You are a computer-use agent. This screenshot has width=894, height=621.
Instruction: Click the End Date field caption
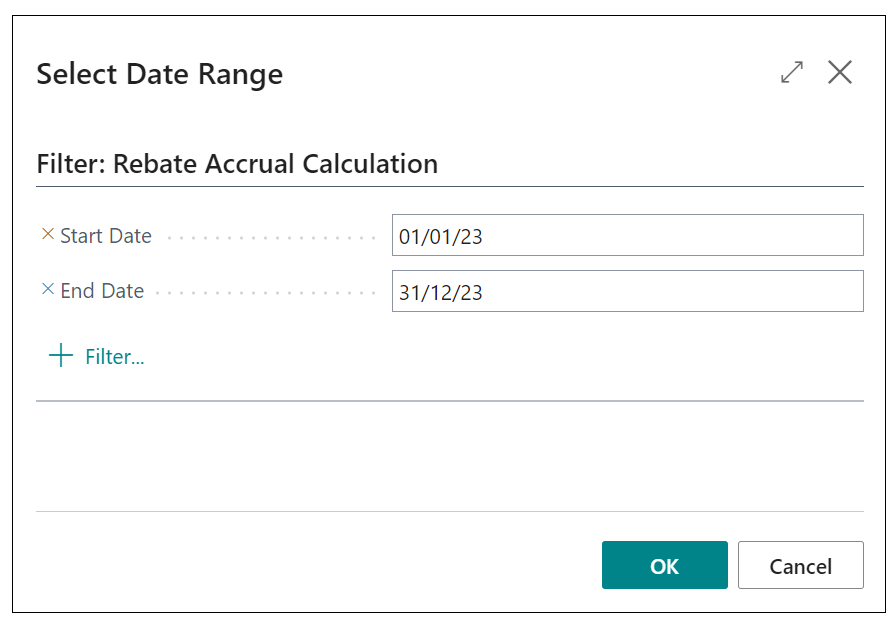tap(101, 290)
